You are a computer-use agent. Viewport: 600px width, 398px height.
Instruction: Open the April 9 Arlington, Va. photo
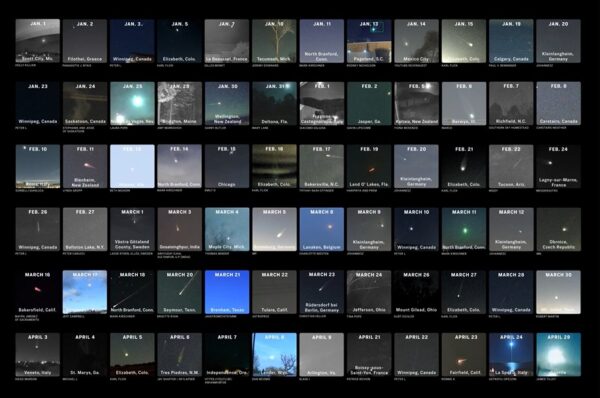(322, 355)
